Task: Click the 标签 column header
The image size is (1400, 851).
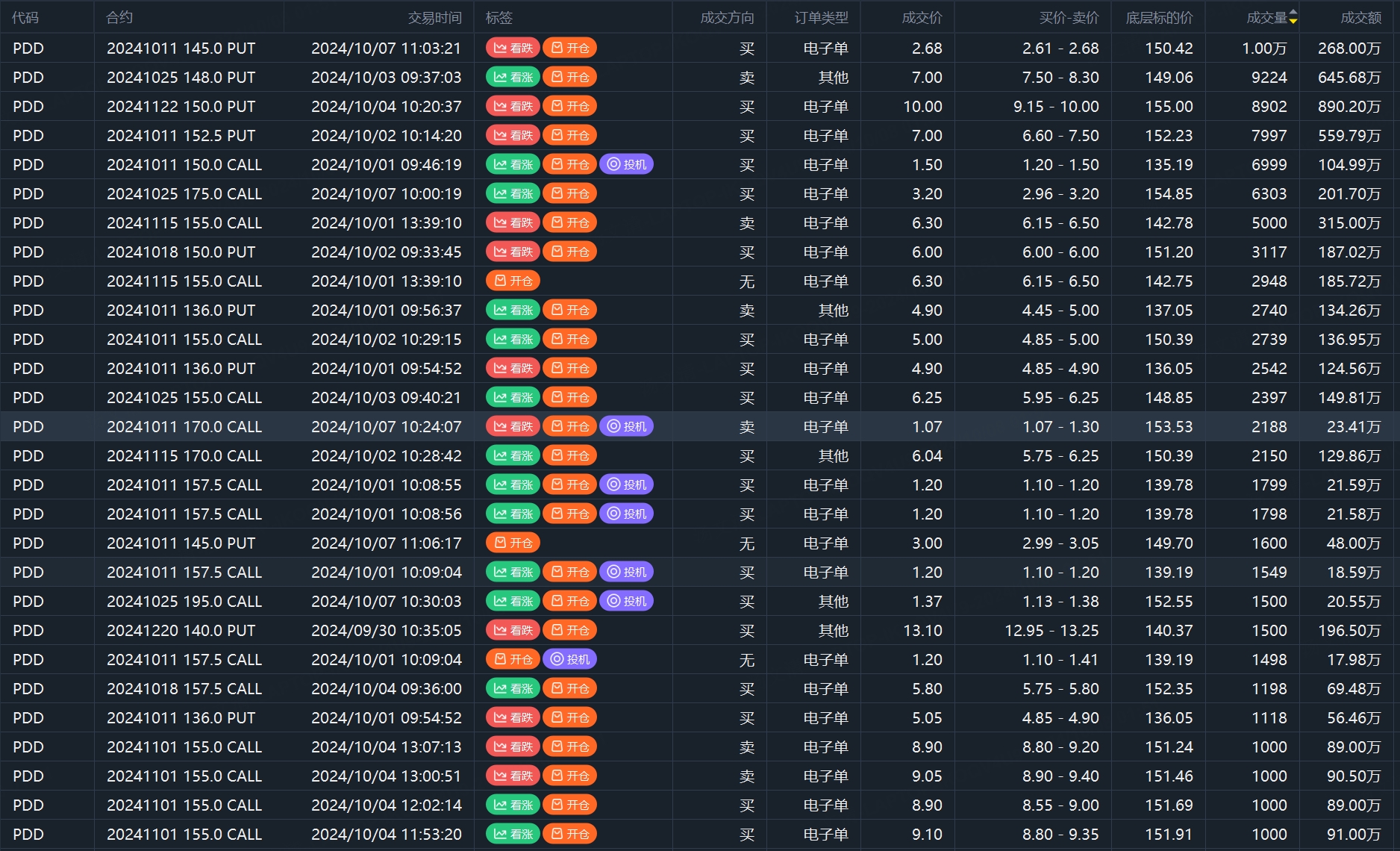Action: tap(499, 17)
